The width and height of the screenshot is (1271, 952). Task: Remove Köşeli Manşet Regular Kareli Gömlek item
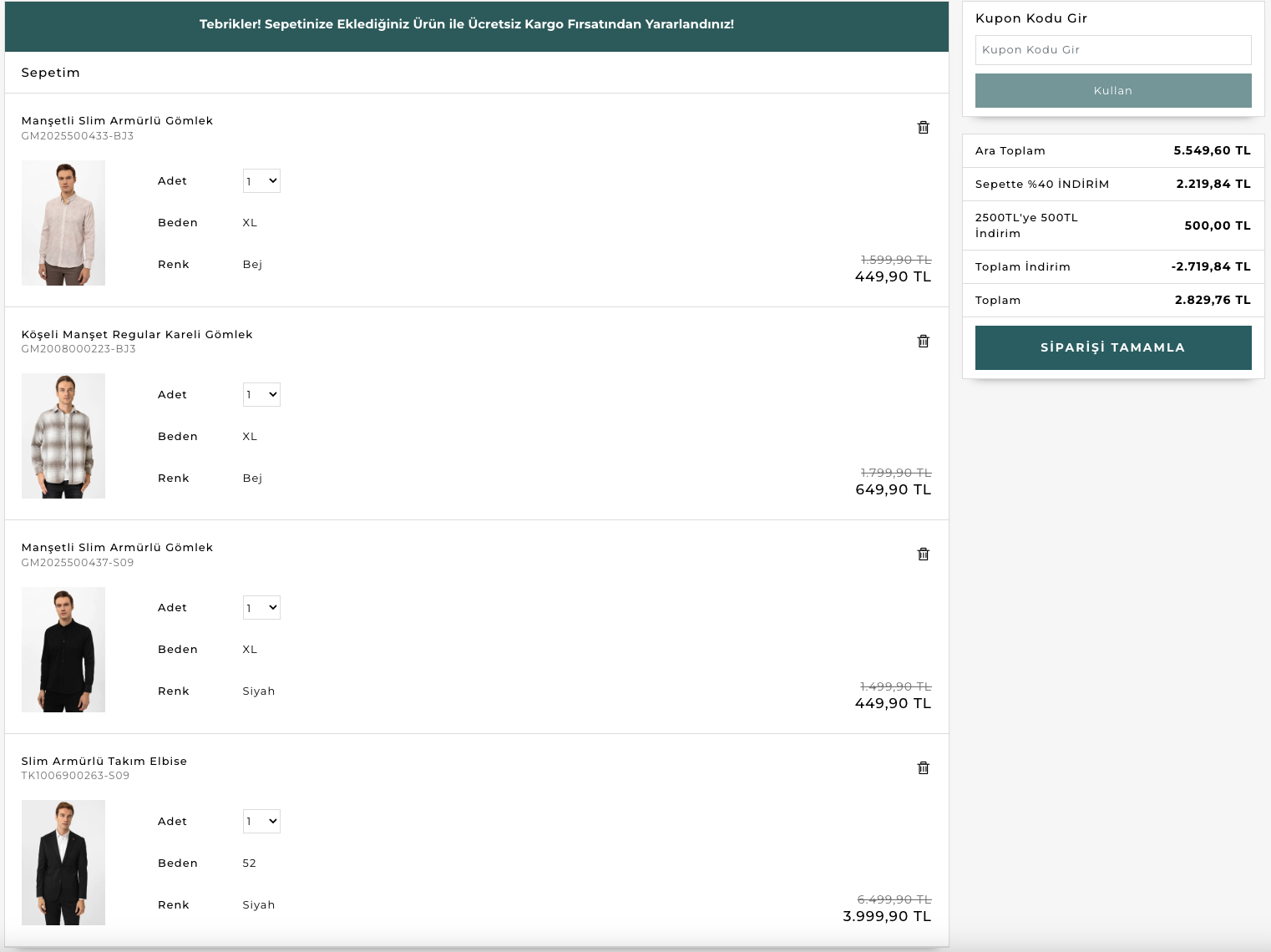(x=923, y=342)
